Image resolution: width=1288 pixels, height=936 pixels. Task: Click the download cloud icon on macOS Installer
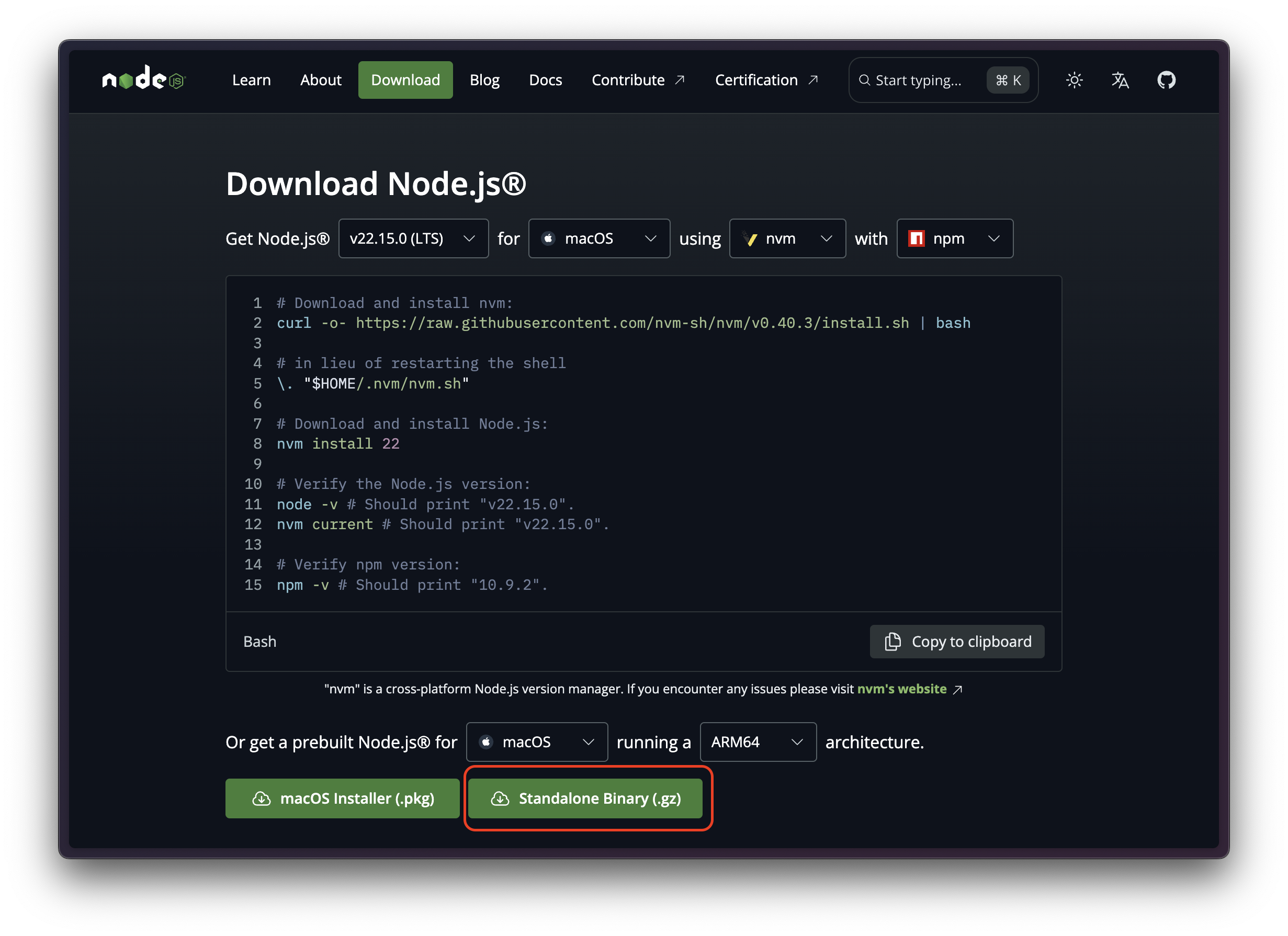[x=261, y=798]
